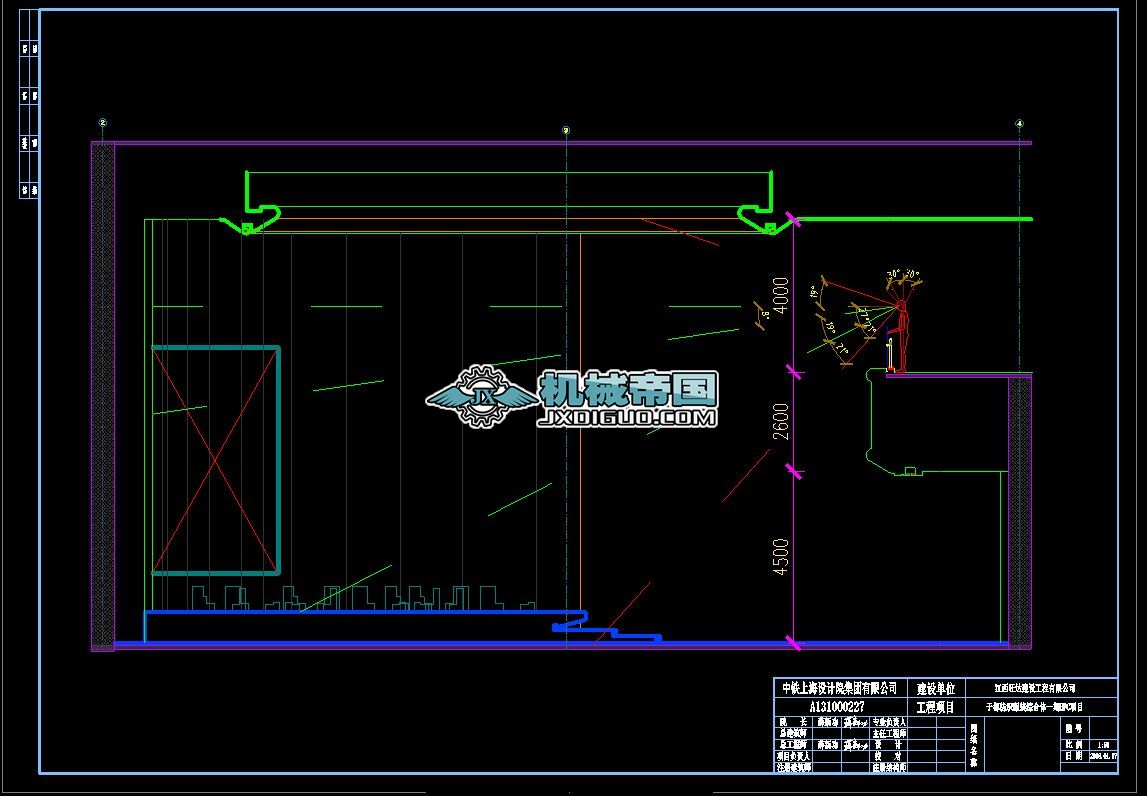
Task: Click the 2600 dimension text
Action: 781,421
